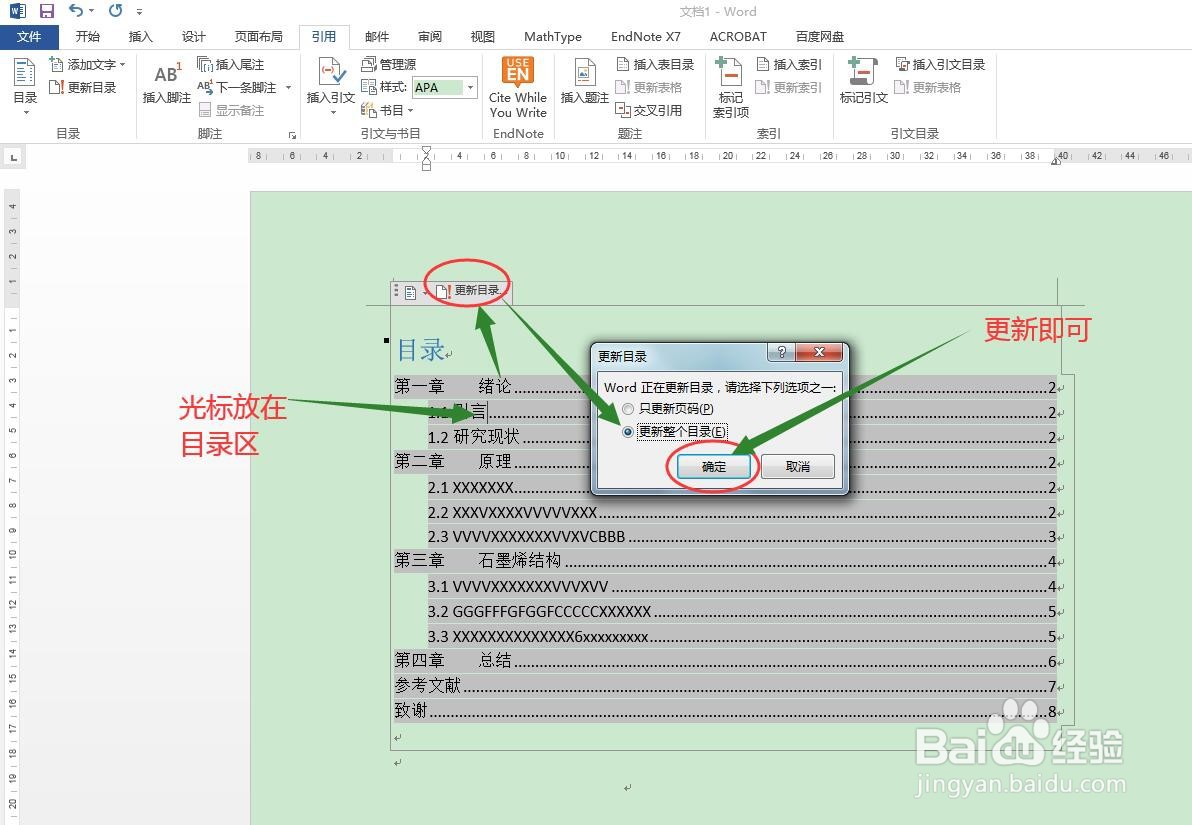
Task: Click the tab selector at ruler corner
Action: tap(14, 158)
